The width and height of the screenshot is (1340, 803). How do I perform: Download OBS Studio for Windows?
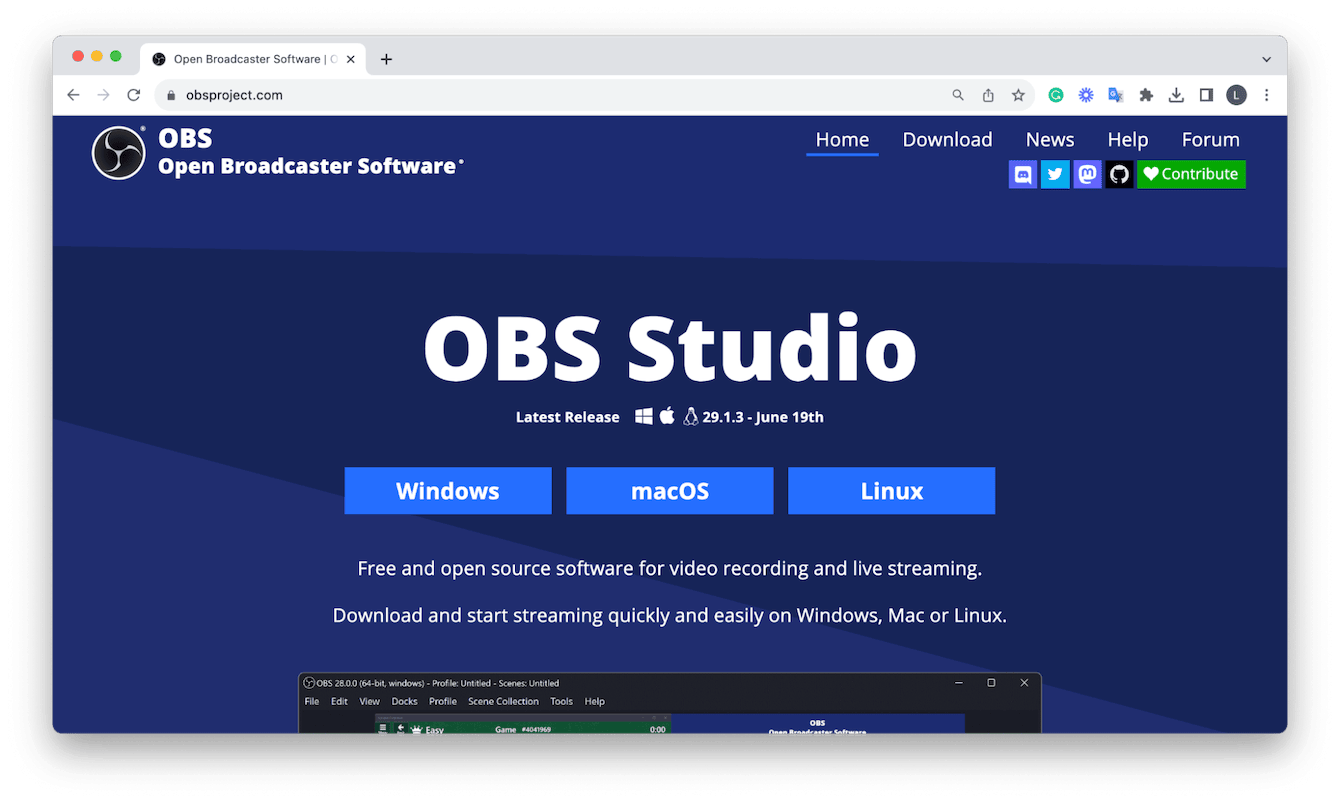[x=448, y=491]
